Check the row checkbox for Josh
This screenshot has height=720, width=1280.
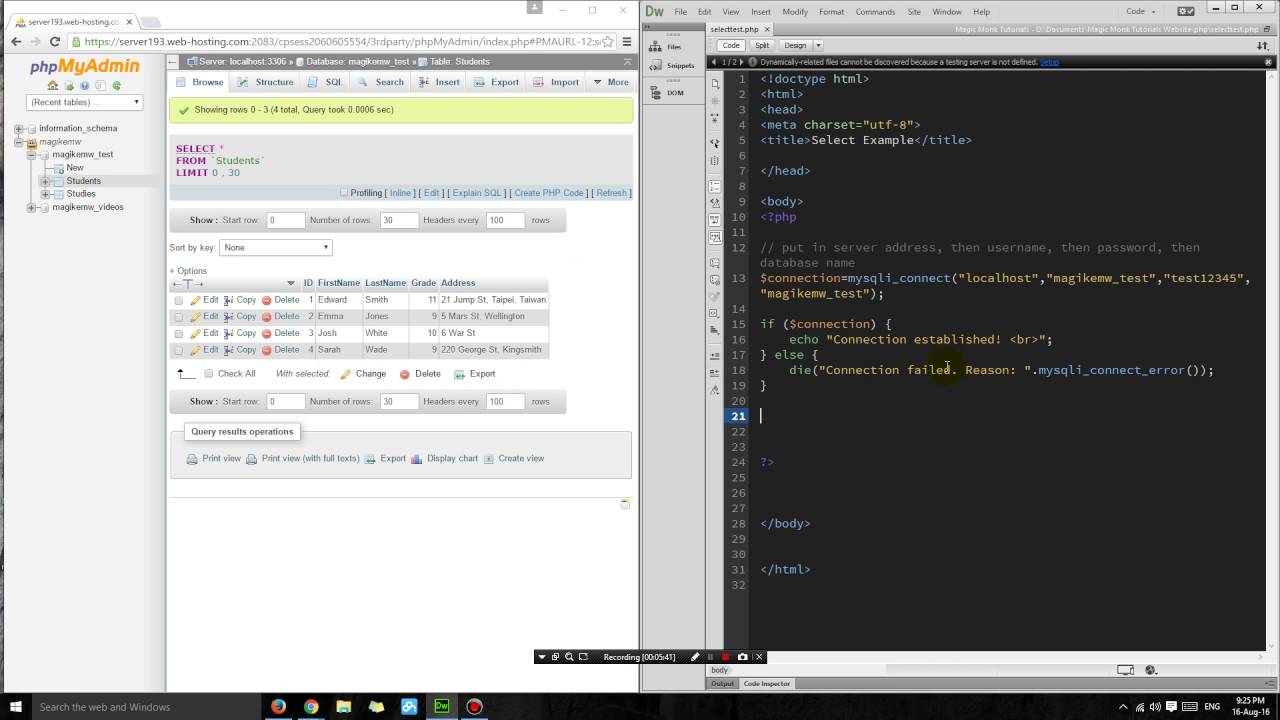(x=179, y=334)
